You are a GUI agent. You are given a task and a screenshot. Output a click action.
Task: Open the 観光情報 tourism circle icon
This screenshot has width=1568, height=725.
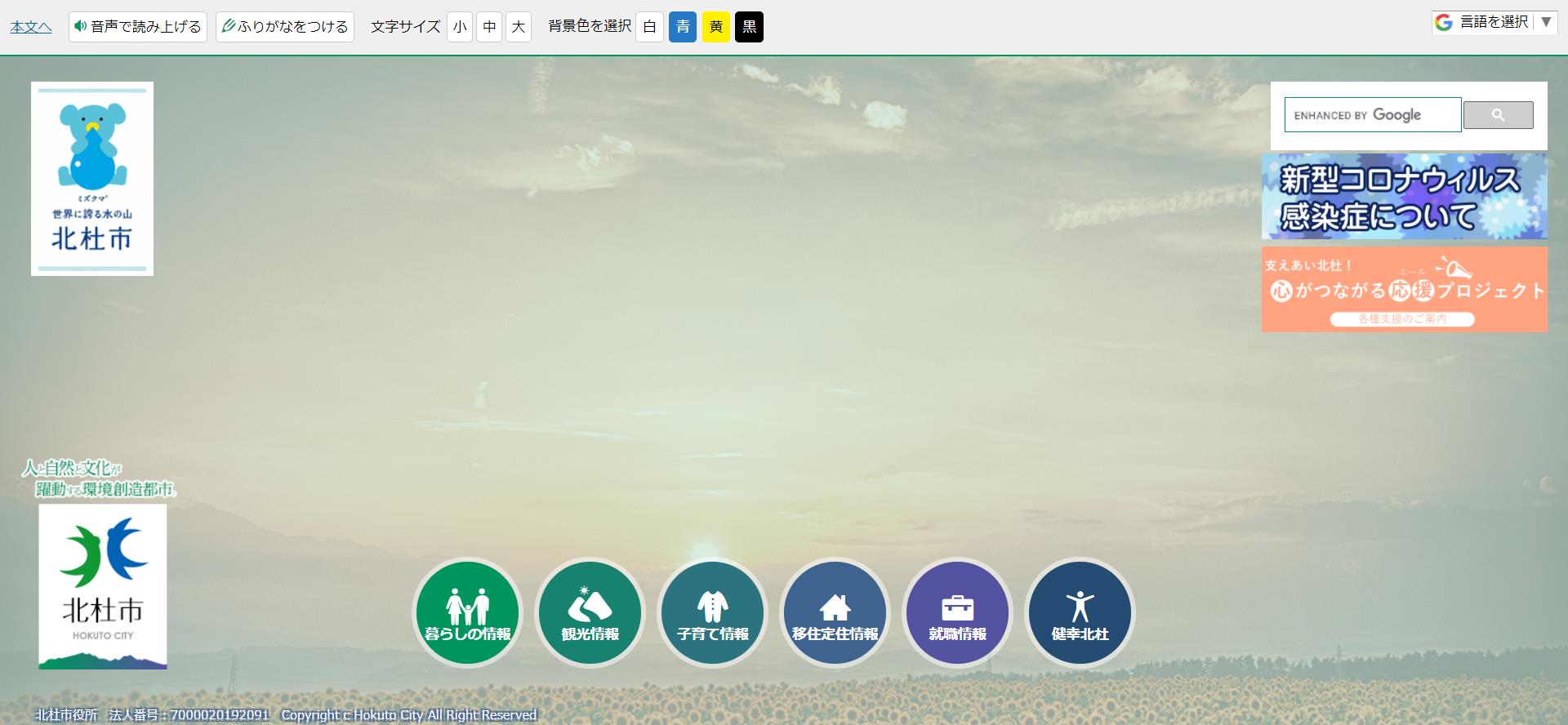pos(590,612)
